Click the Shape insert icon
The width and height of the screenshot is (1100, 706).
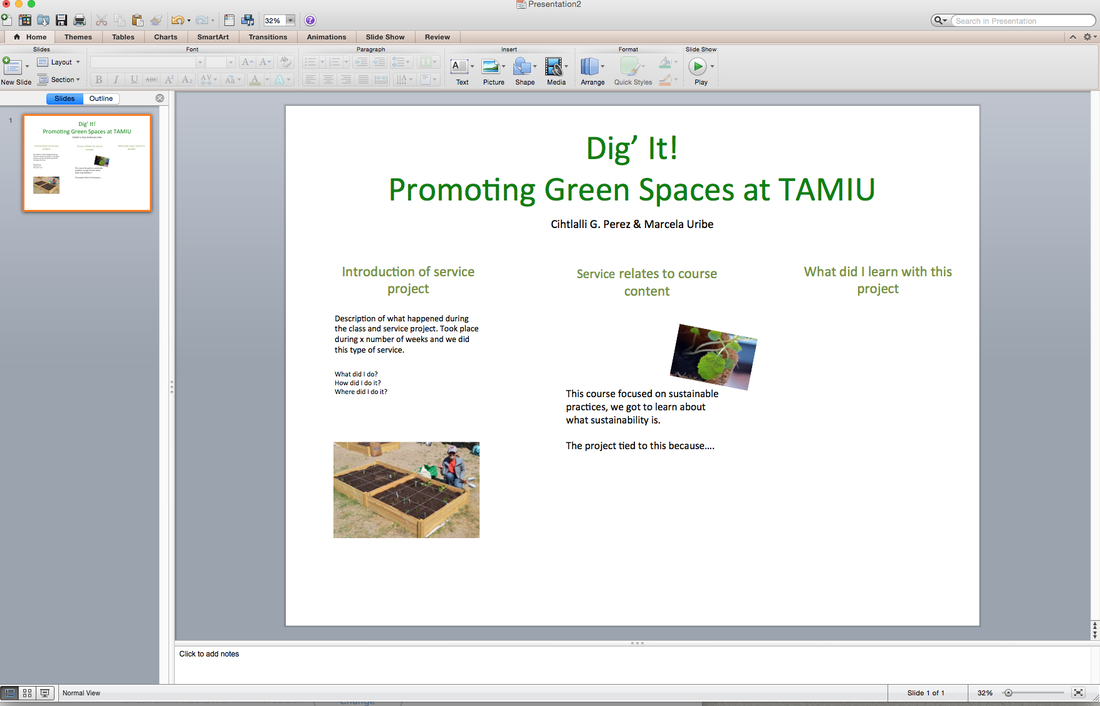(523, 67)
